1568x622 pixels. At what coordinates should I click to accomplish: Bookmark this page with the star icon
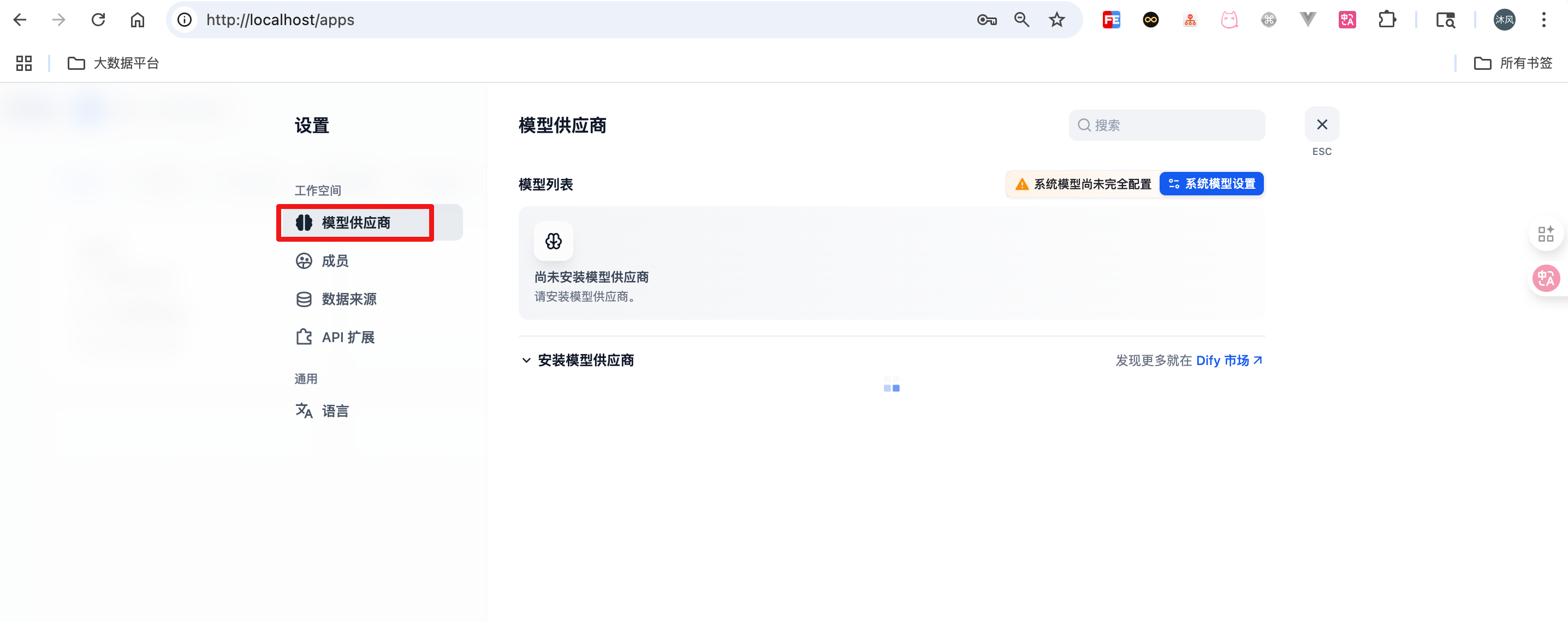(1058, 20)
